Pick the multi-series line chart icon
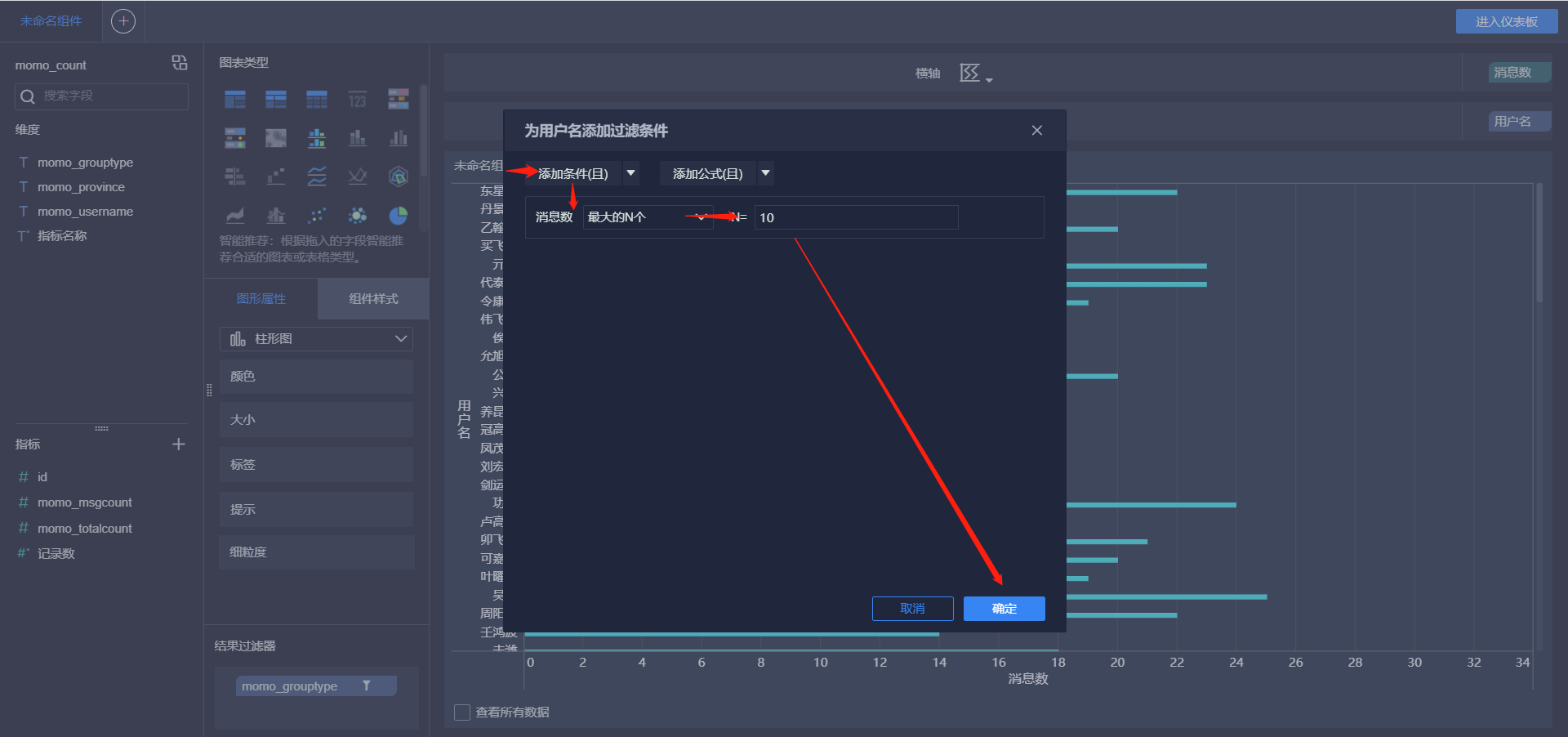1568x737 pixels. (x=358, y=176)
